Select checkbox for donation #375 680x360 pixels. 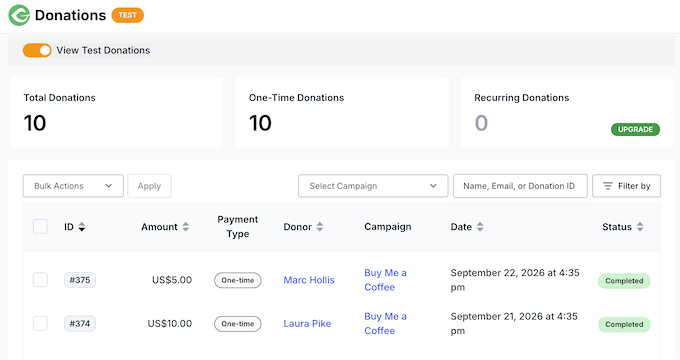pyautogui.click(x=40, y=280)
